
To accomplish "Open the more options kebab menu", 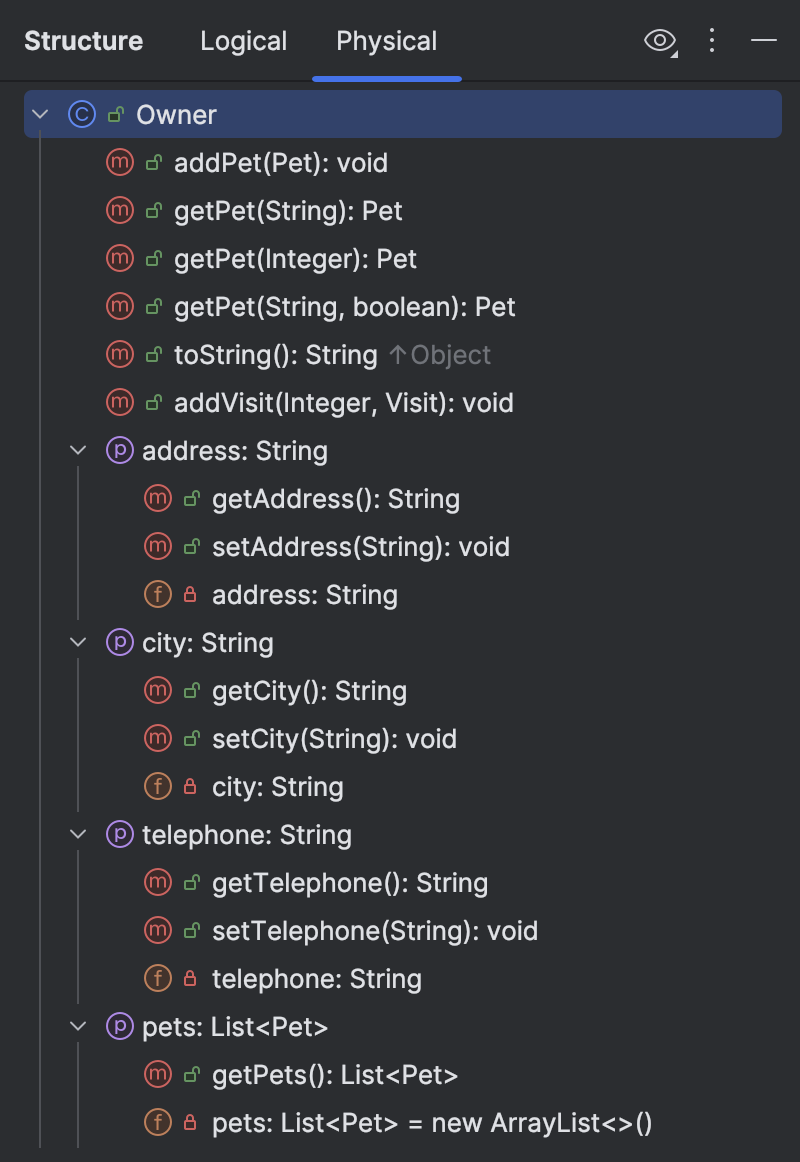I will pyautogui.click(x=711, y=41).
